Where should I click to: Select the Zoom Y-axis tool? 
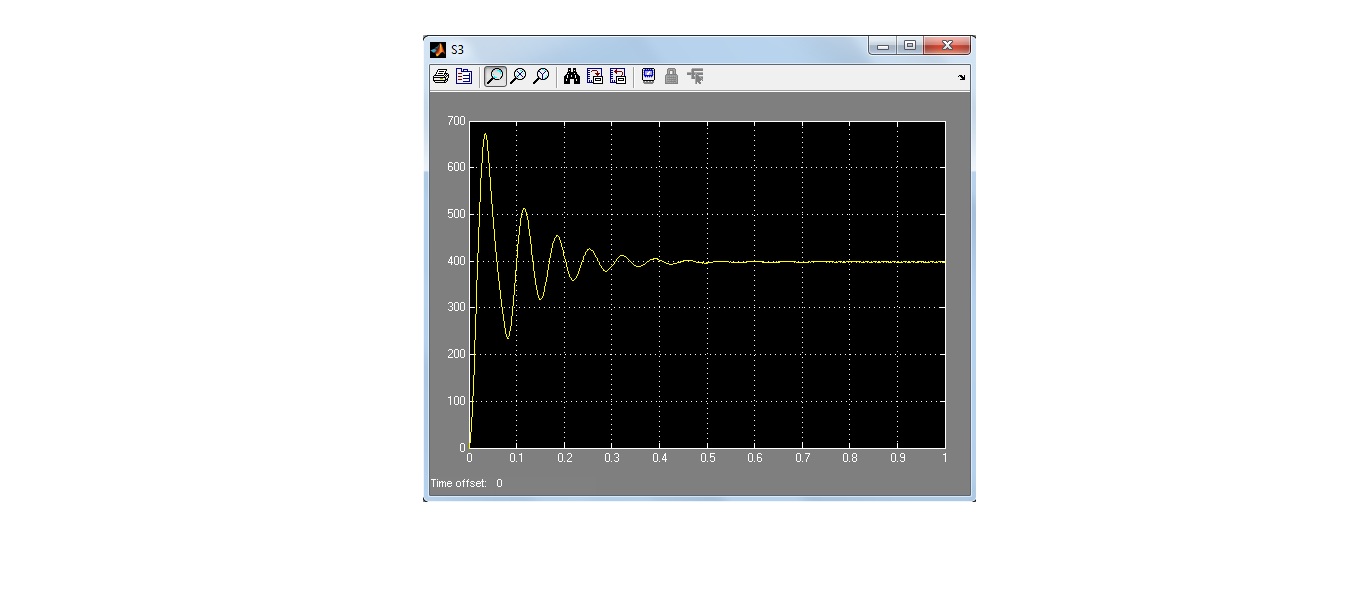[541, 76]
